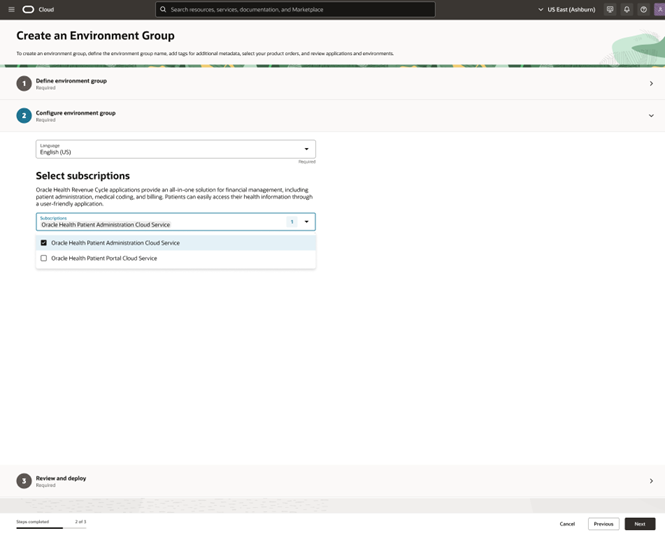Click the step 3 number circle
The width and height of the screenshot is (665, 533).
coord(24,481)
